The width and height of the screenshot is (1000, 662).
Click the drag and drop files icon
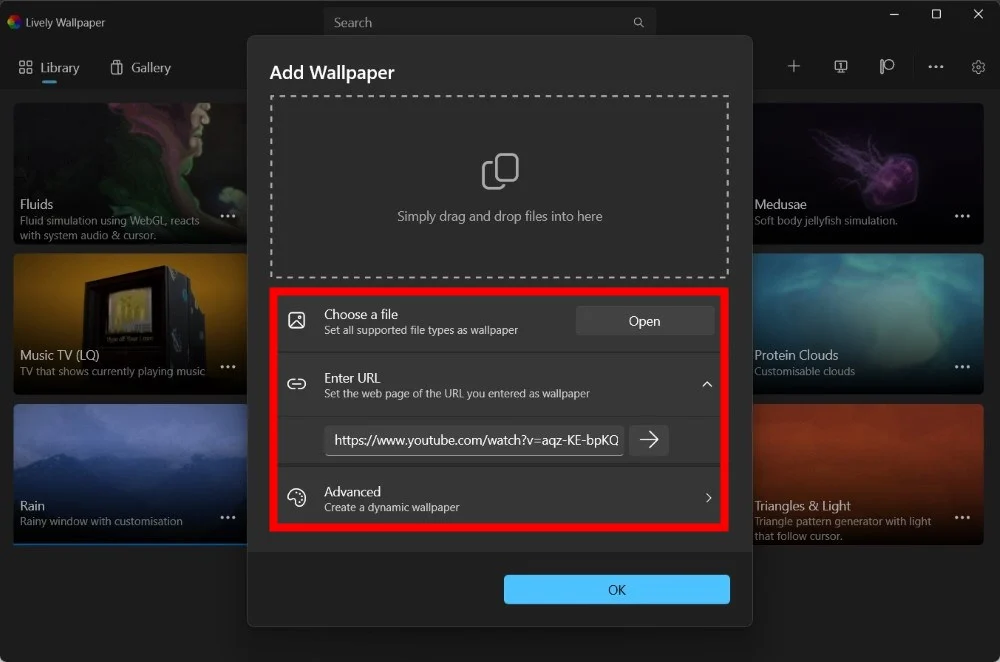[x=500, y=172]
